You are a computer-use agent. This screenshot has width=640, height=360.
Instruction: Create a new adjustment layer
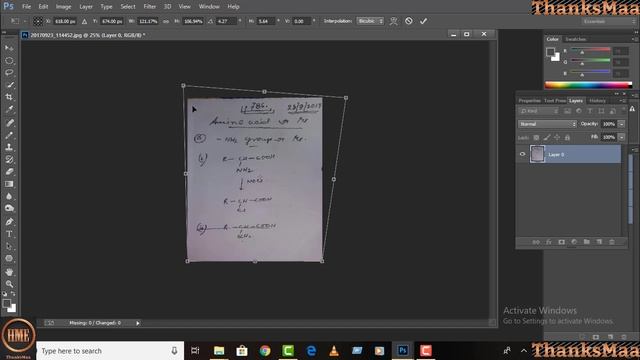click(574, 242)
